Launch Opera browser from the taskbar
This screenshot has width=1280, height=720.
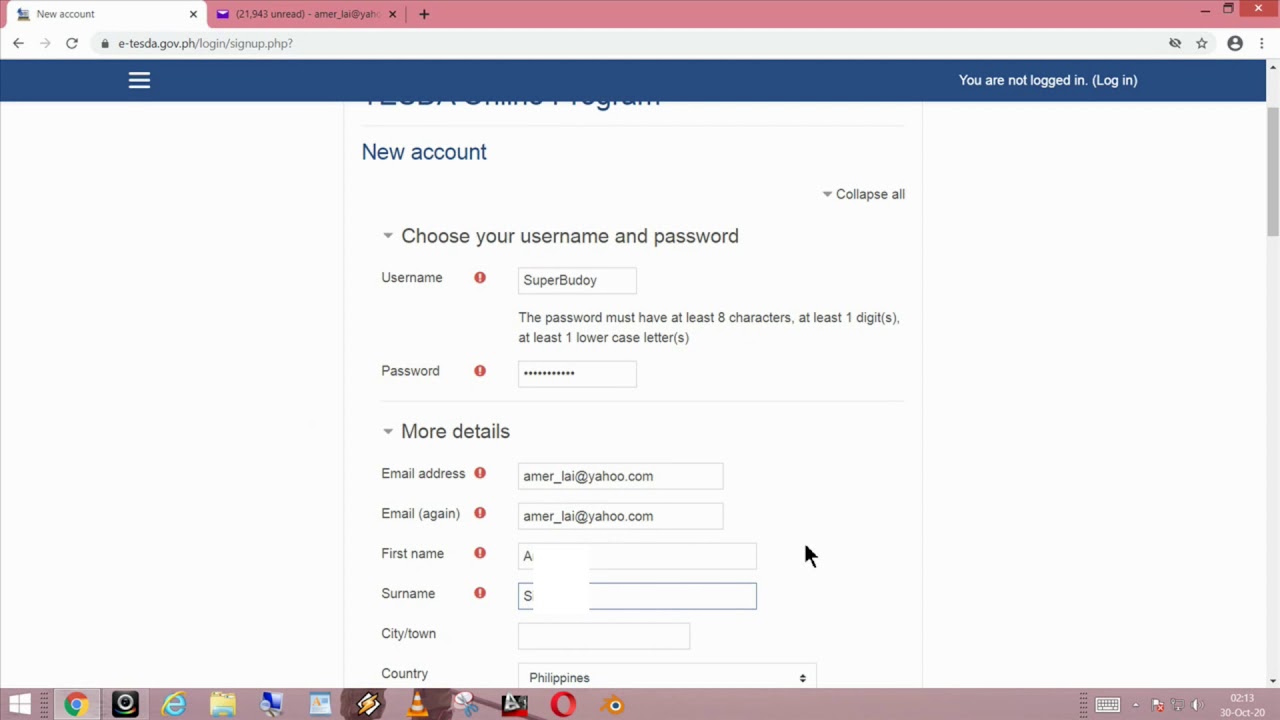(563, 704)
